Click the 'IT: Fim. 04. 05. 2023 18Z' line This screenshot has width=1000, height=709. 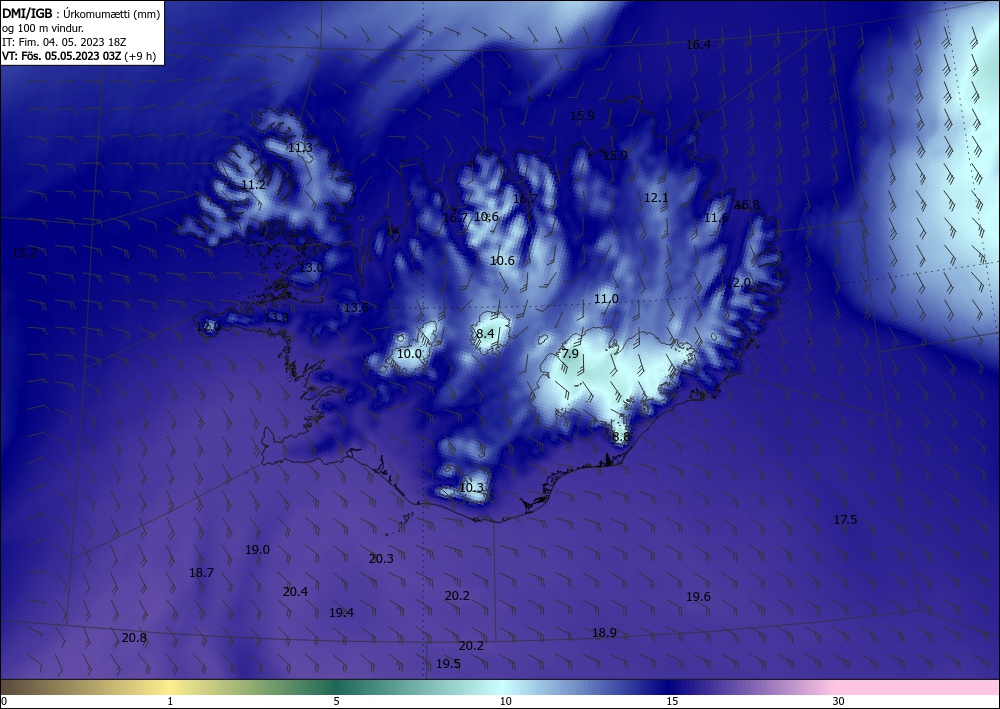[64, 42]
